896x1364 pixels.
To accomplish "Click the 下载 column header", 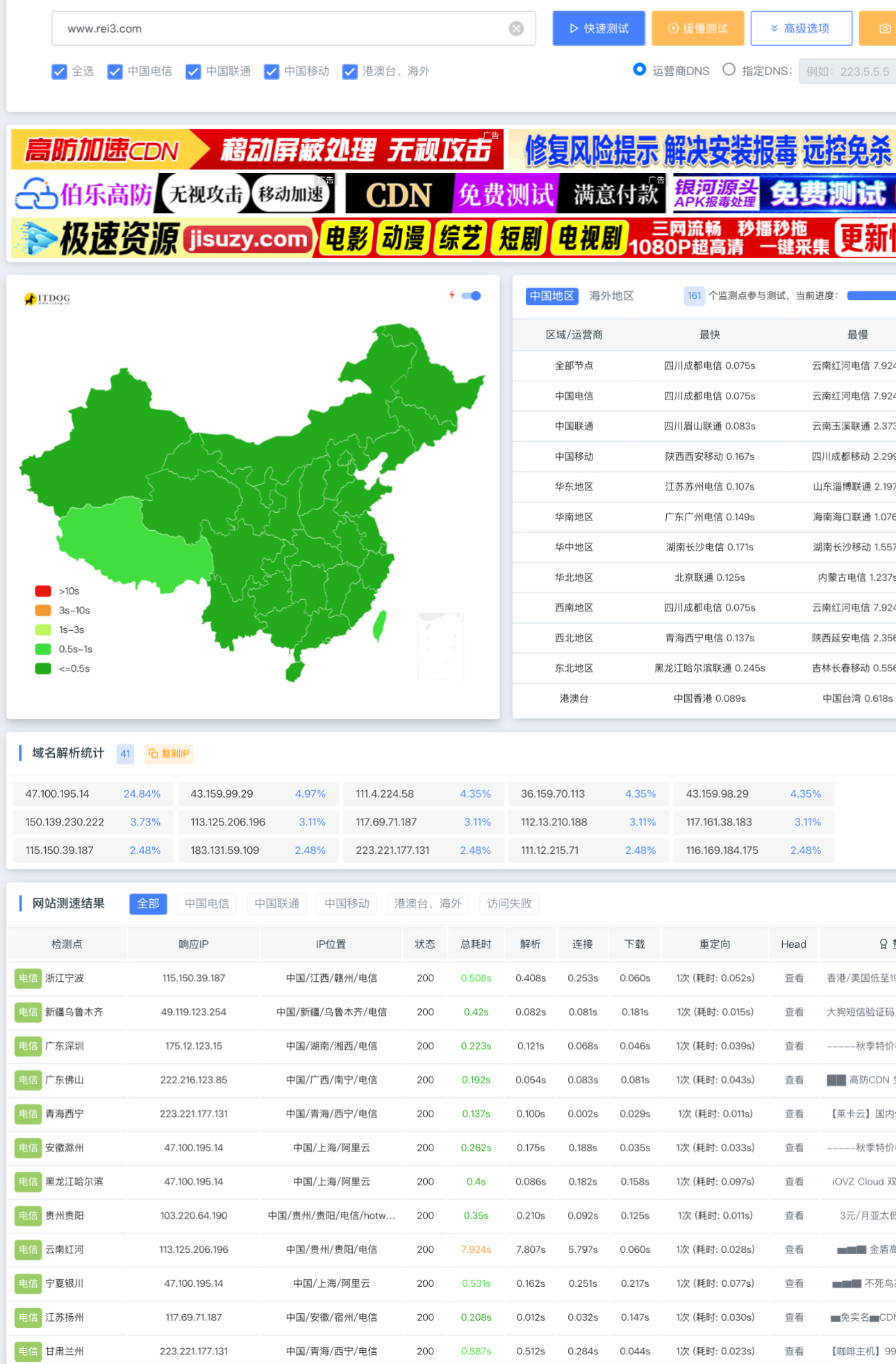I will coord(635,944).
